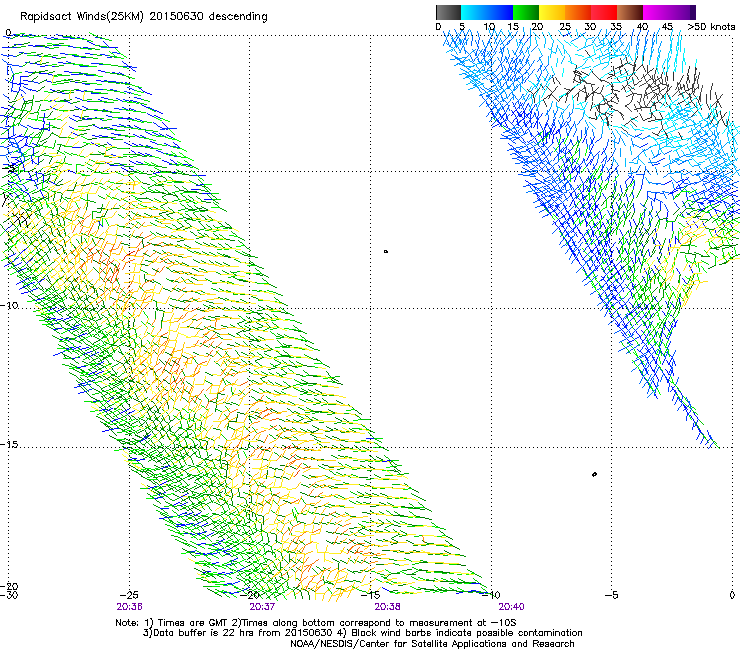
Task: Click the latitude label -15
Action: click(9, 445)
